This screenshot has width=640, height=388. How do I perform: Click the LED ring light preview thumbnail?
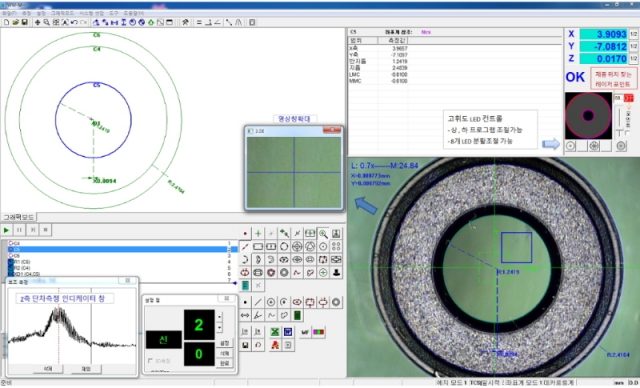[588, 116]
